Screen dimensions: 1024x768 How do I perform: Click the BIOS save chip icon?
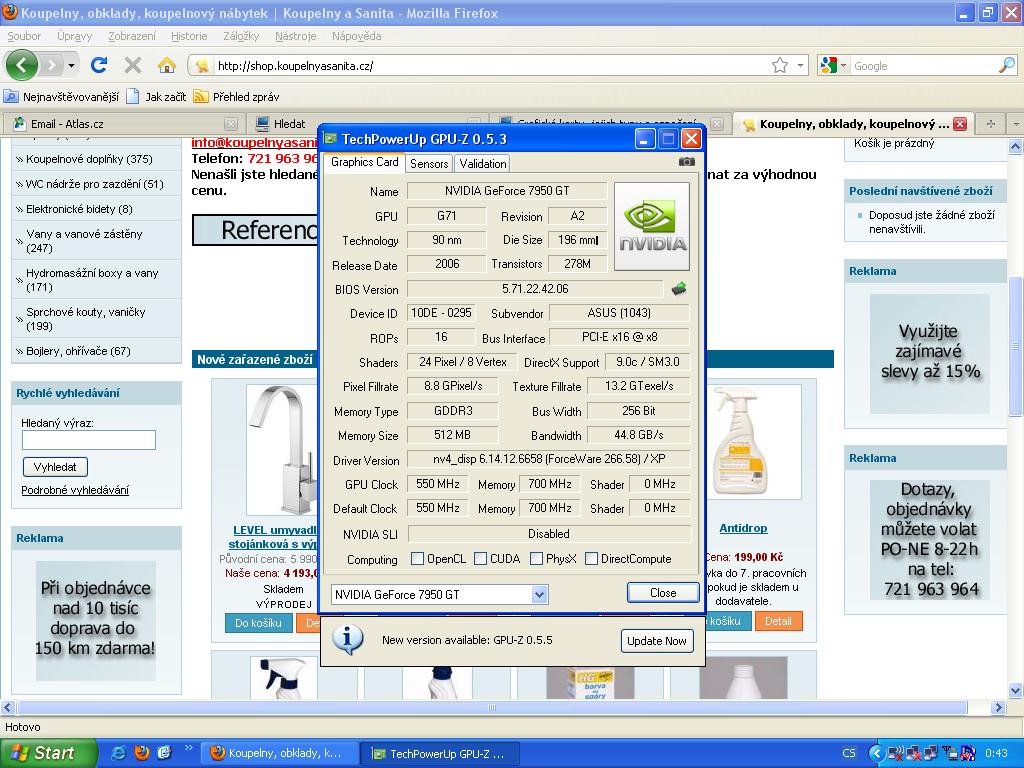pyautogui.click(x=679, y=289)
